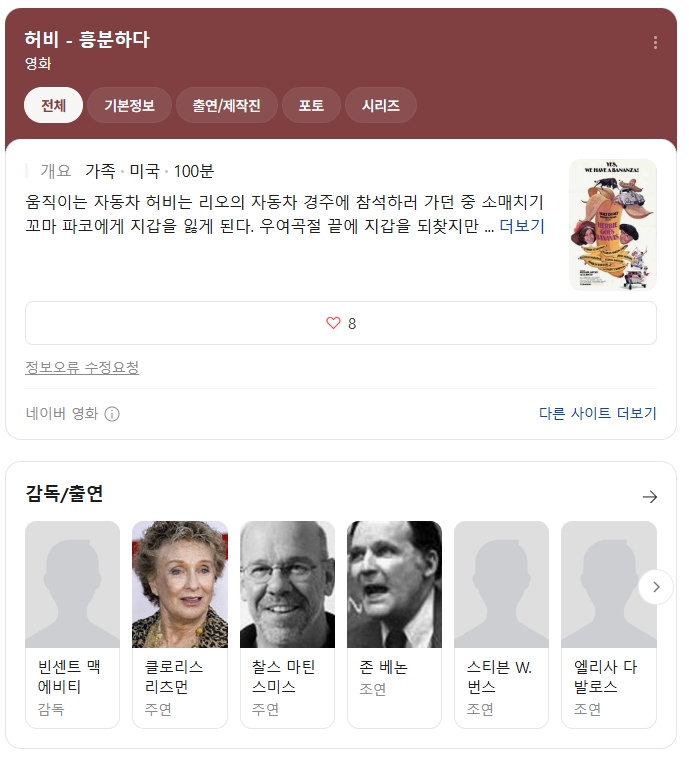The width and height of the screenshot is (689, 773).
Task: Open the 다른 사이트 더보기 link
Action: click(x=597, y=413)
